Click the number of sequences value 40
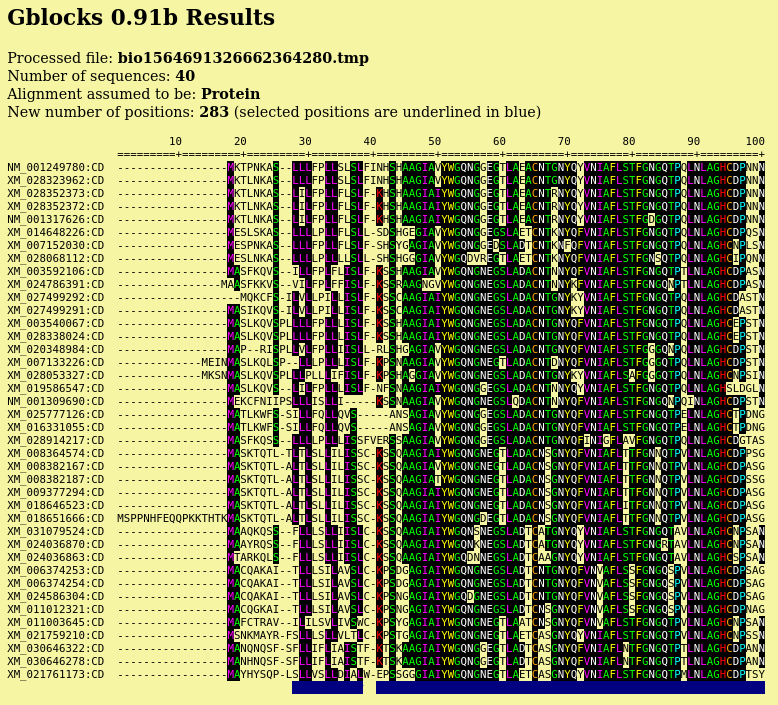The image size is (778, 705). click(x=184, y=77)
